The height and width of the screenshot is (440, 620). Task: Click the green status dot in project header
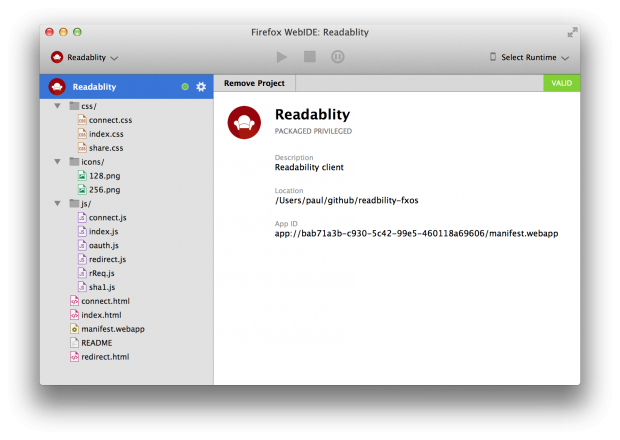point(185,87)
